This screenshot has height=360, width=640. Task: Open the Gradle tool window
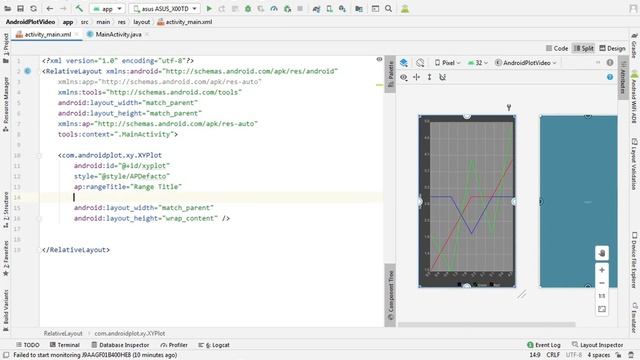634,46
